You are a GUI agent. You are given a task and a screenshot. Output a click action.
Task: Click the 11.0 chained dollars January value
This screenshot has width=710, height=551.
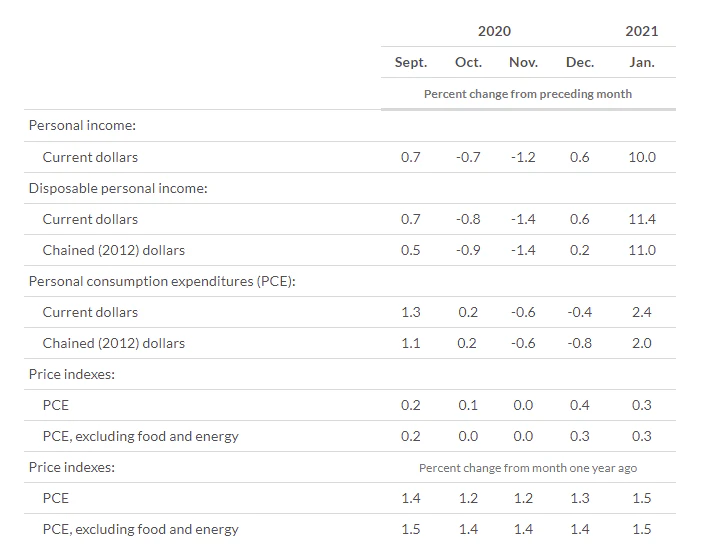pos(641,250)
